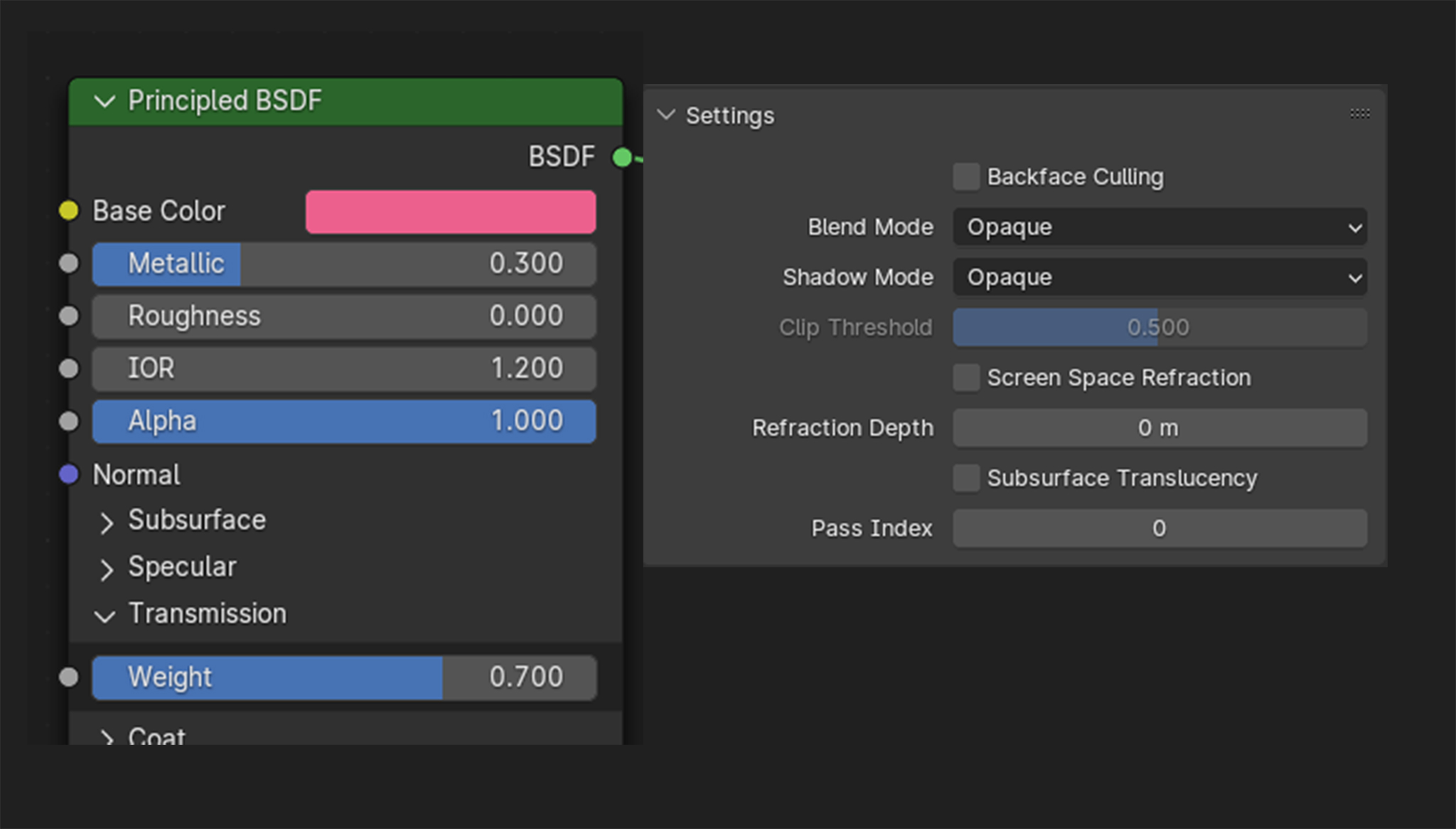The image size is (1456, 829).
Task: Click the Transmission Weight input socket
Action: coord(69,678)
